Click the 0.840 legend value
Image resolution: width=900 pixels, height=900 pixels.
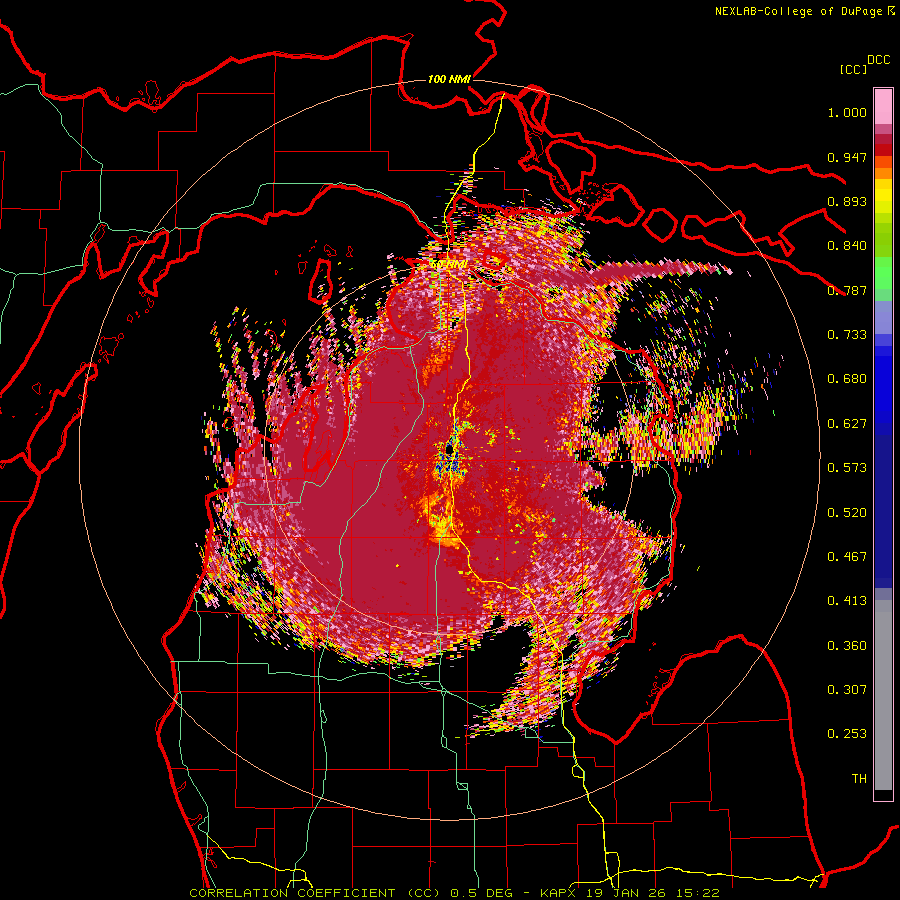pos(847,246)
